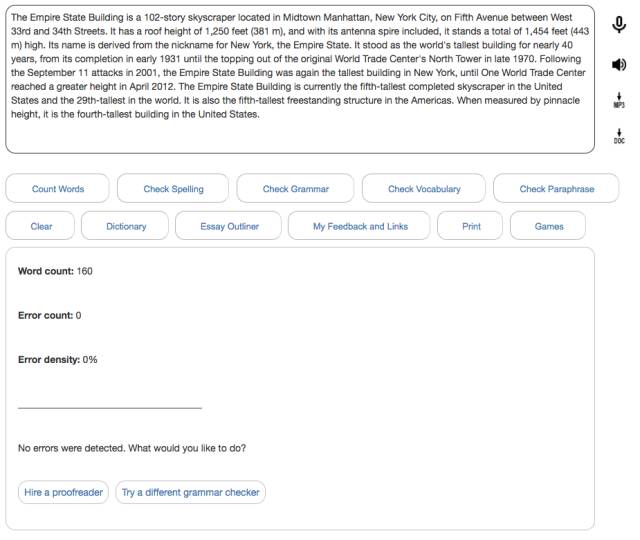Click the Check Paraphrase button
The height and width of the screenshot is (540, 640).
(556, 189)
